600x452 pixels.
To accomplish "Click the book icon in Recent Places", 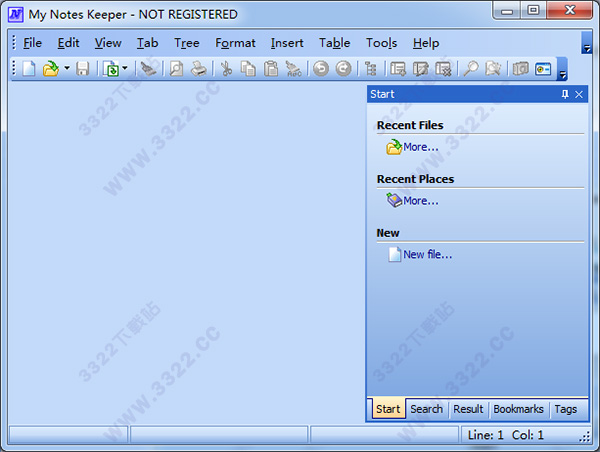I will pyautogui.click(x=394, y=200).
